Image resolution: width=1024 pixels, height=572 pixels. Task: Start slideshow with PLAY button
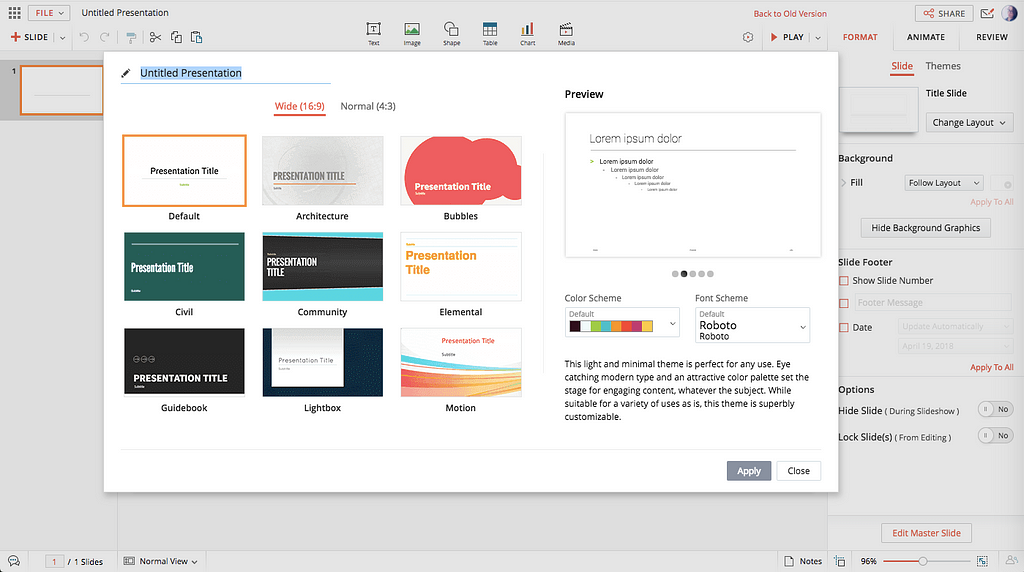pyautogui.click(x=787, y=37)
